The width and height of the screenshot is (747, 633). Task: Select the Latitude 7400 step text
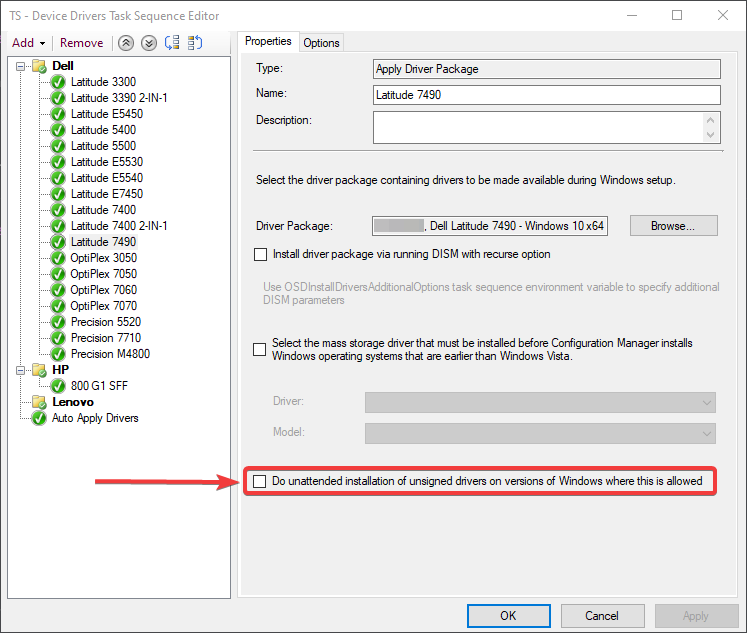point(103,210)
